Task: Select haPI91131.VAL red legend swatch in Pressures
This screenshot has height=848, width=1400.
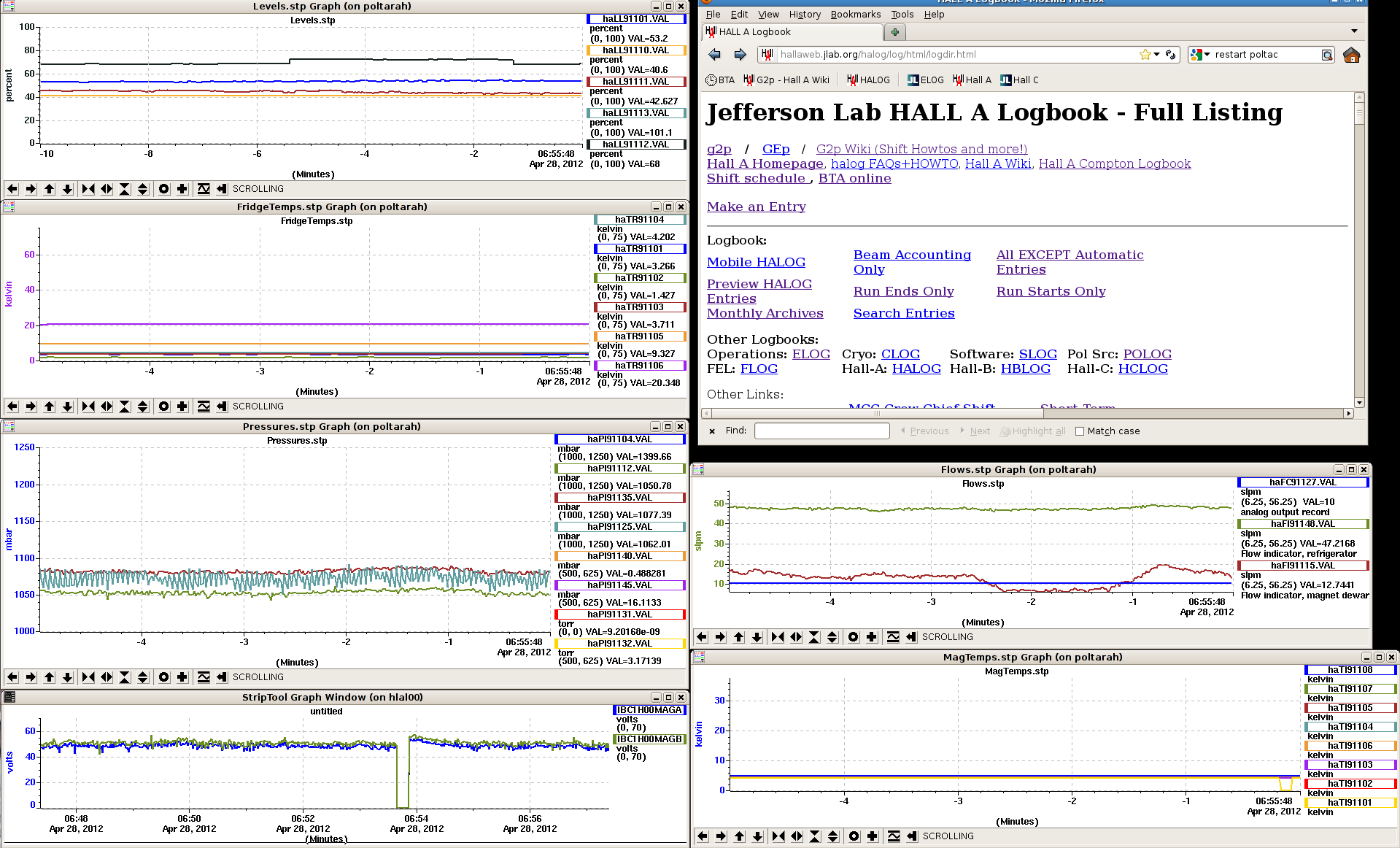Action: [620, 614]
